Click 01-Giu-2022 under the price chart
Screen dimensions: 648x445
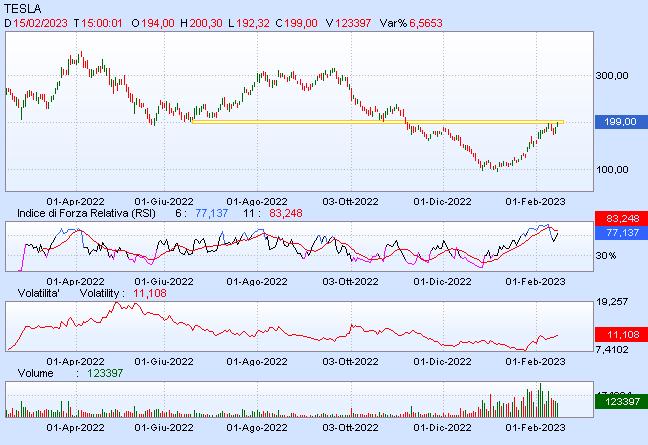[x=164, y=202]
